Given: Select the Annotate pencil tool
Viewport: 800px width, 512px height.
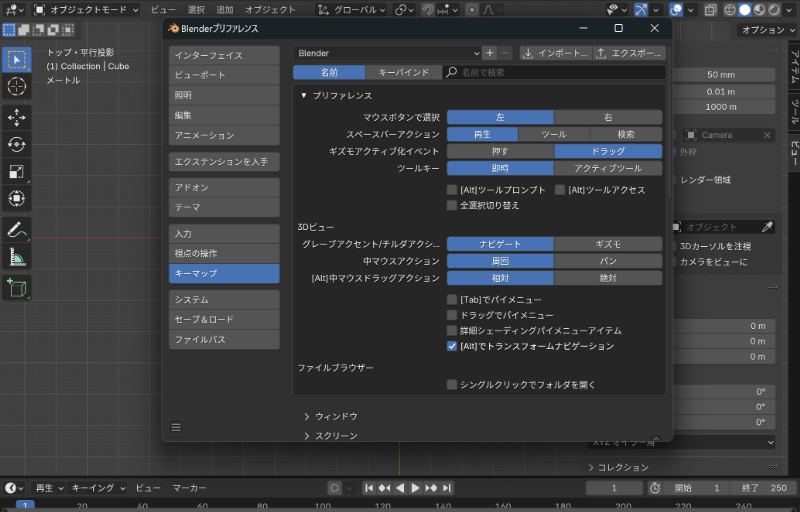Looking at the screenshot, I should coord(16,230).
